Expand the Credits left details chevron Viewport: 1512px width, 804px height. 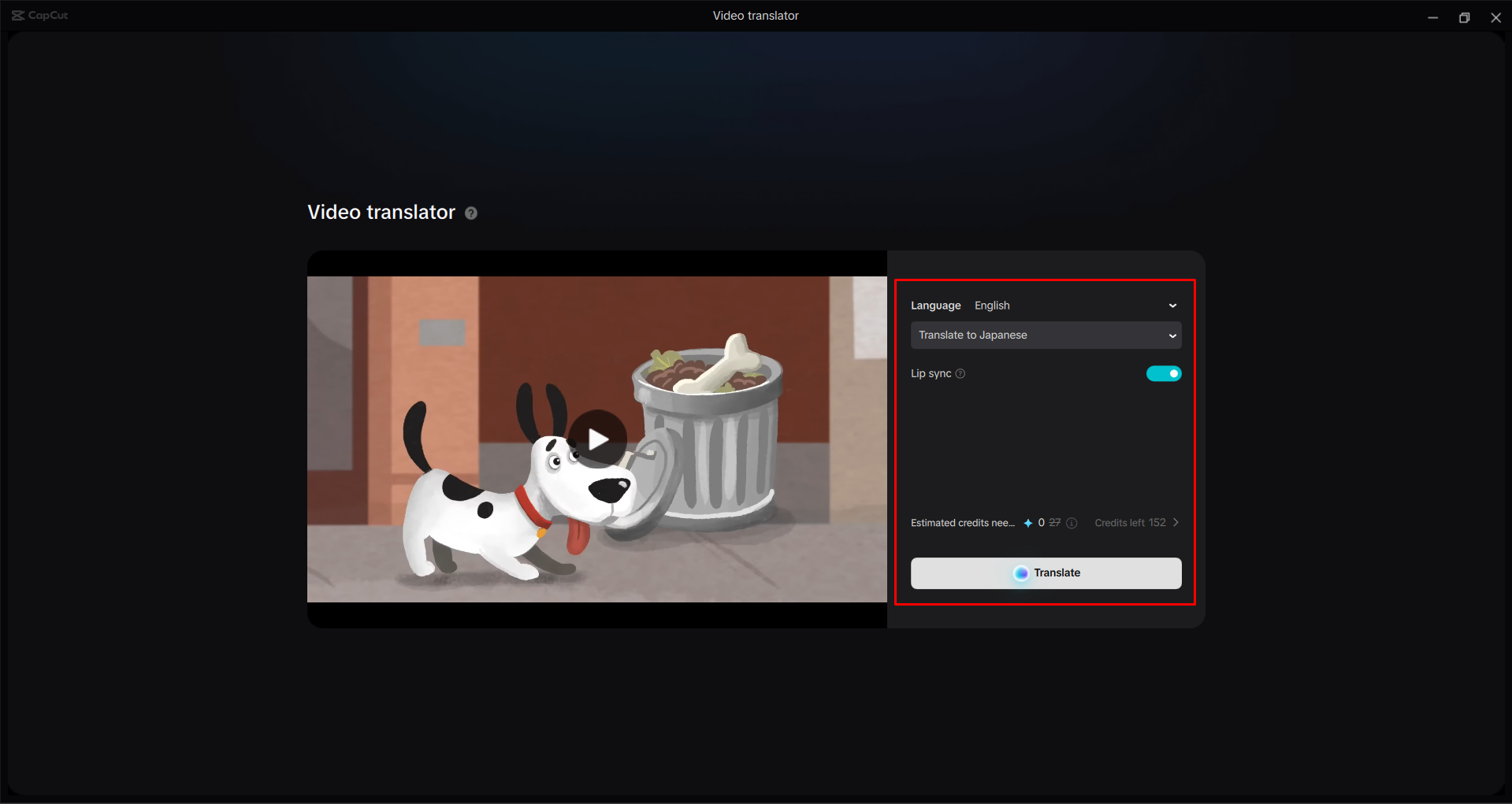point(1175,522)
